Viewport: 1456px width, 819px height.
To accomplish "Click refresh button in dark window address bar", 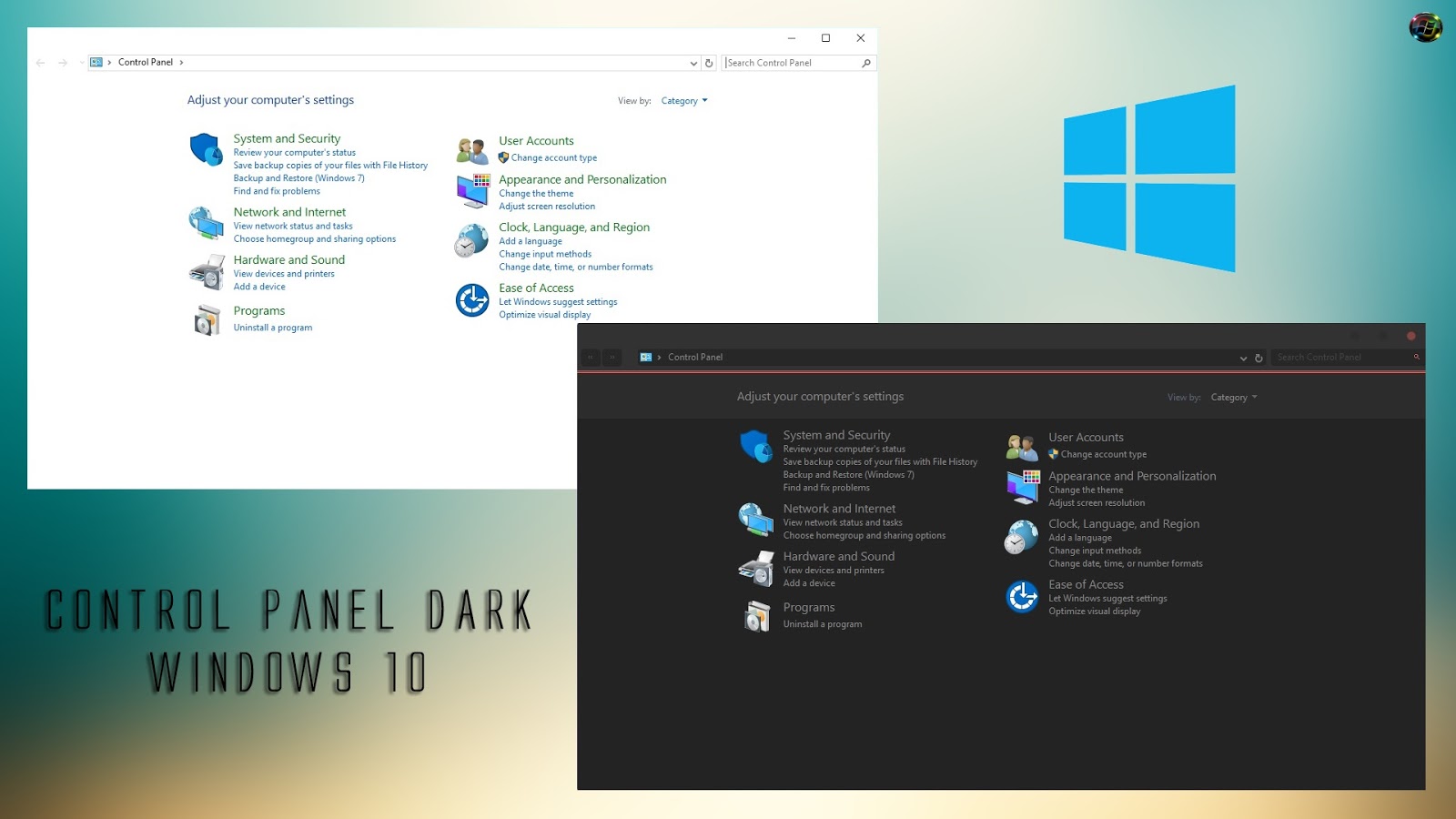I will pos(1259,358).
